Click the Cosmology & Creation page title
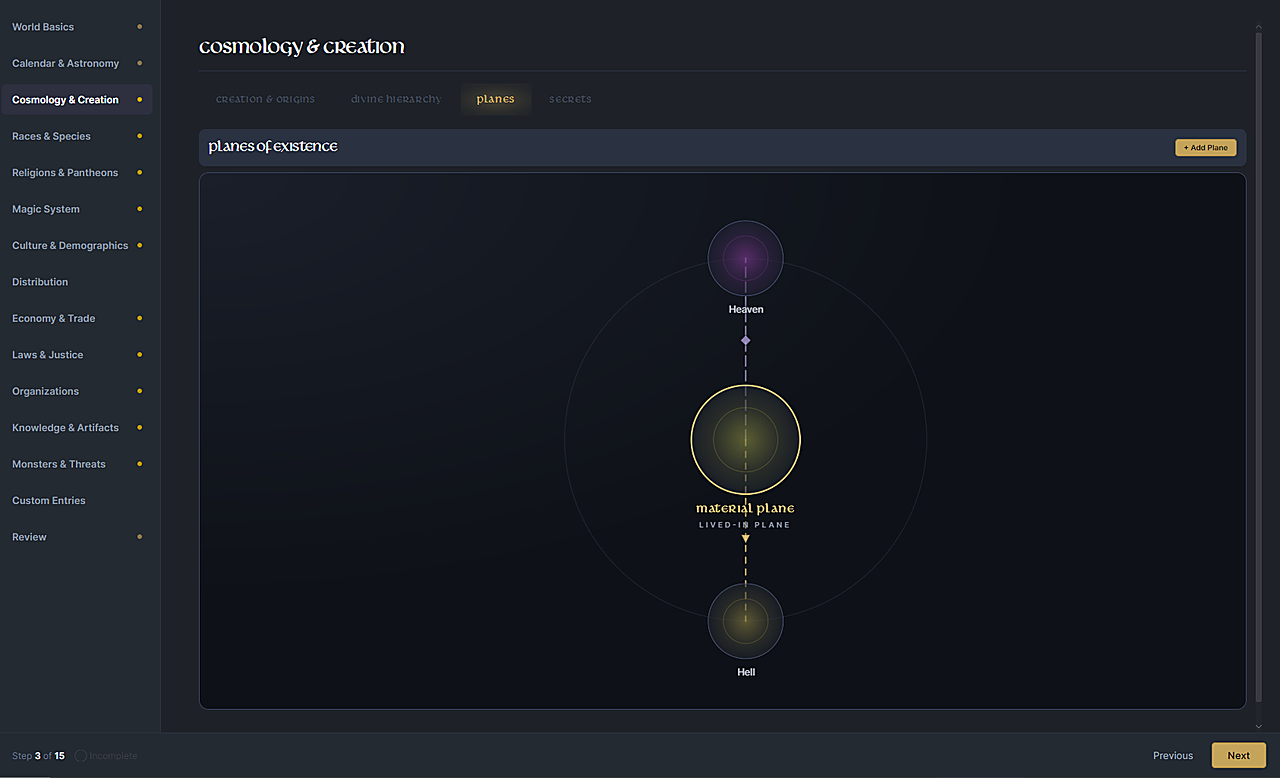 click(x=302, y=47)
